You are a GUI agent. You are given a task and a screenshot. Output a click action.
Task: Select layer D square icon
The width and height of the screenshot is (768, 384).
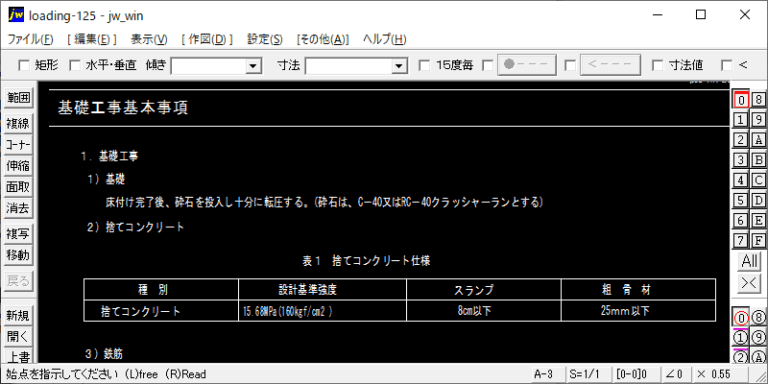(x=759, y=200)
